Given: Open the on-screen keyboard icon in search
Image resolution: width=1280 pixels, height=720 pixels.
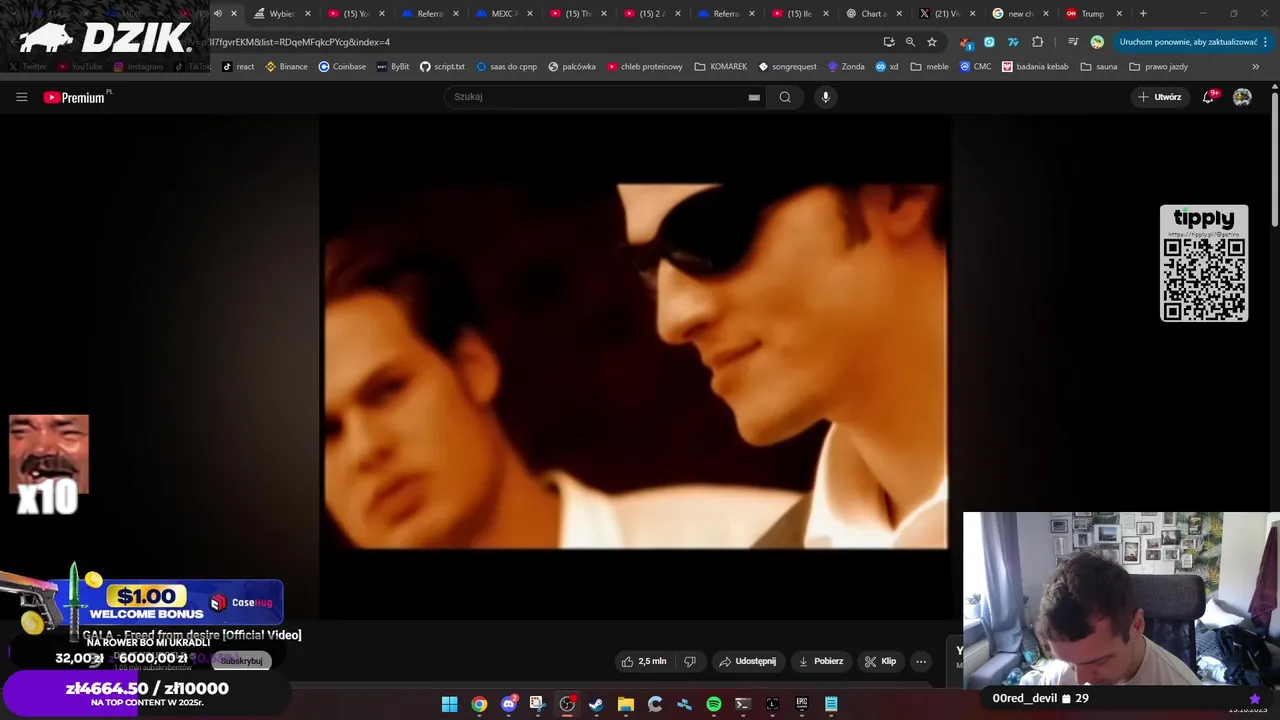Looking at the screenshot, I should (754, 97).
